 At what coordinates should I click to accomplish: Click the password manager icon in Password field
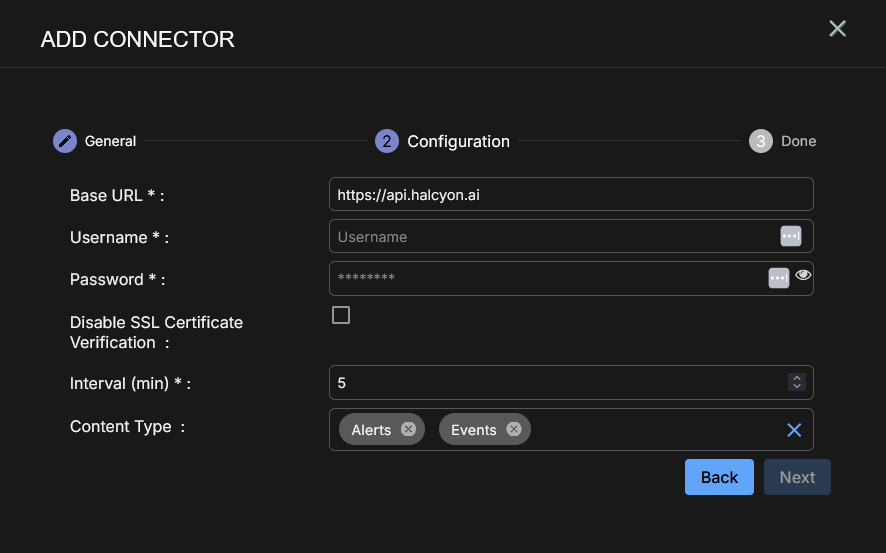click(778, 278)
